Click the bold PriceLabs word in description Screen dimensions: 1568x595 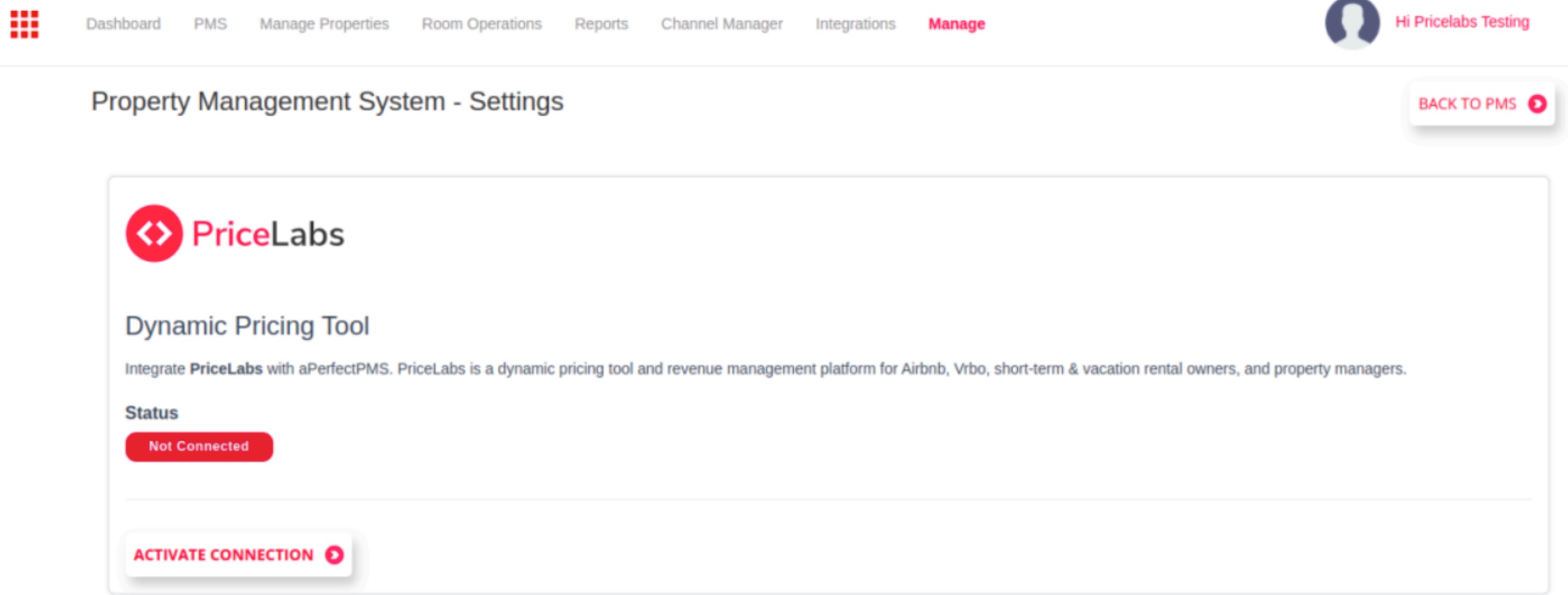[x=226, y=369]
